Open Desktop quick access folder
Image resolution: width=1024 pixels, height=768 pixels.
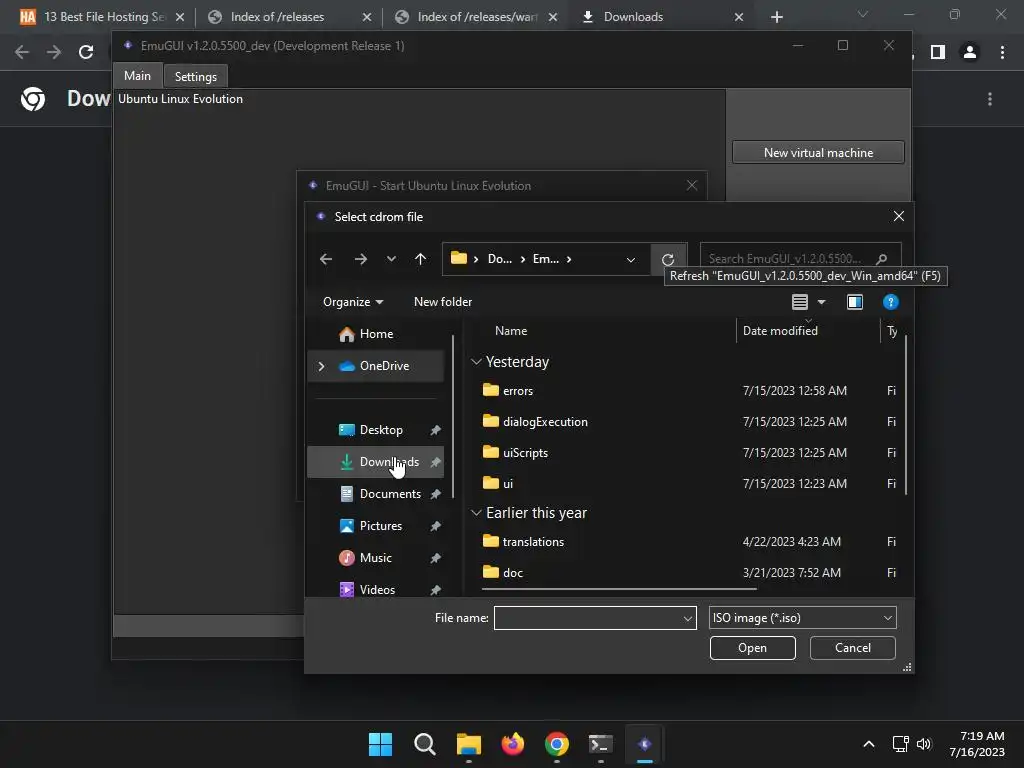pos(376,430)
